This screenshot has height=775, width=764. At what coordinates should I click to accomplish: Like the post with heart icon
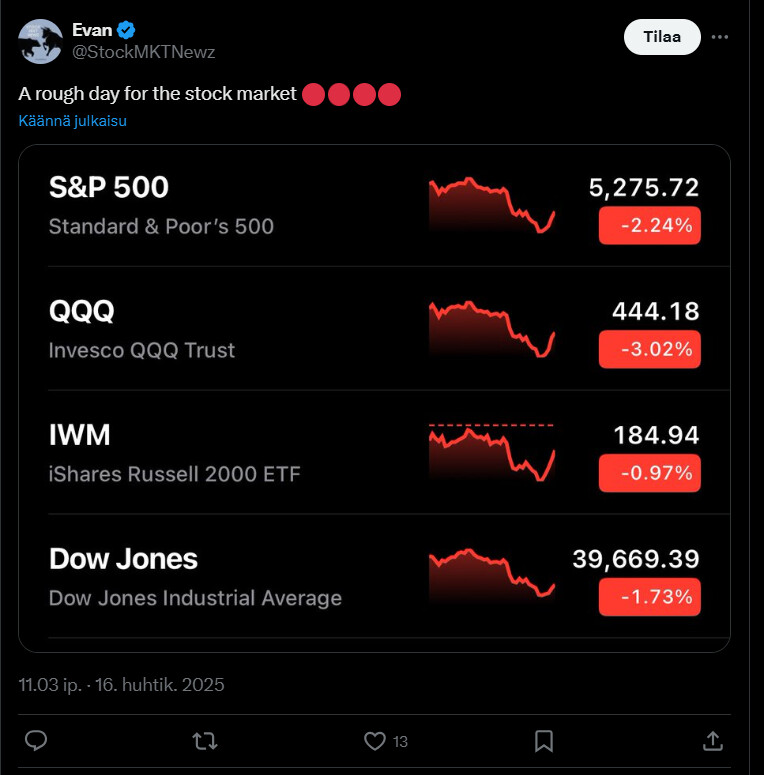[375, 740]
